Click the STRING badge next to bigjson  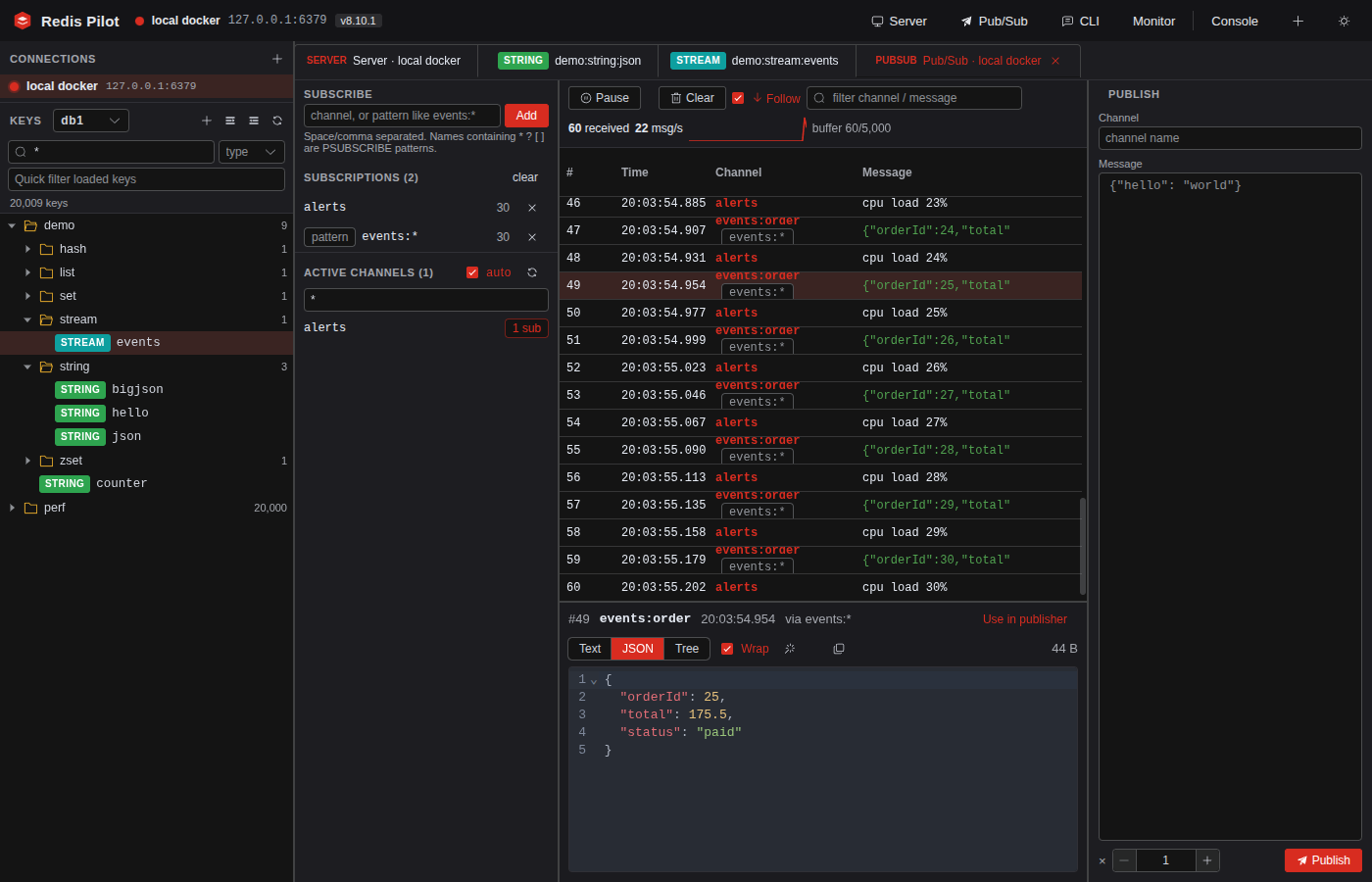(x=80, y=390)
